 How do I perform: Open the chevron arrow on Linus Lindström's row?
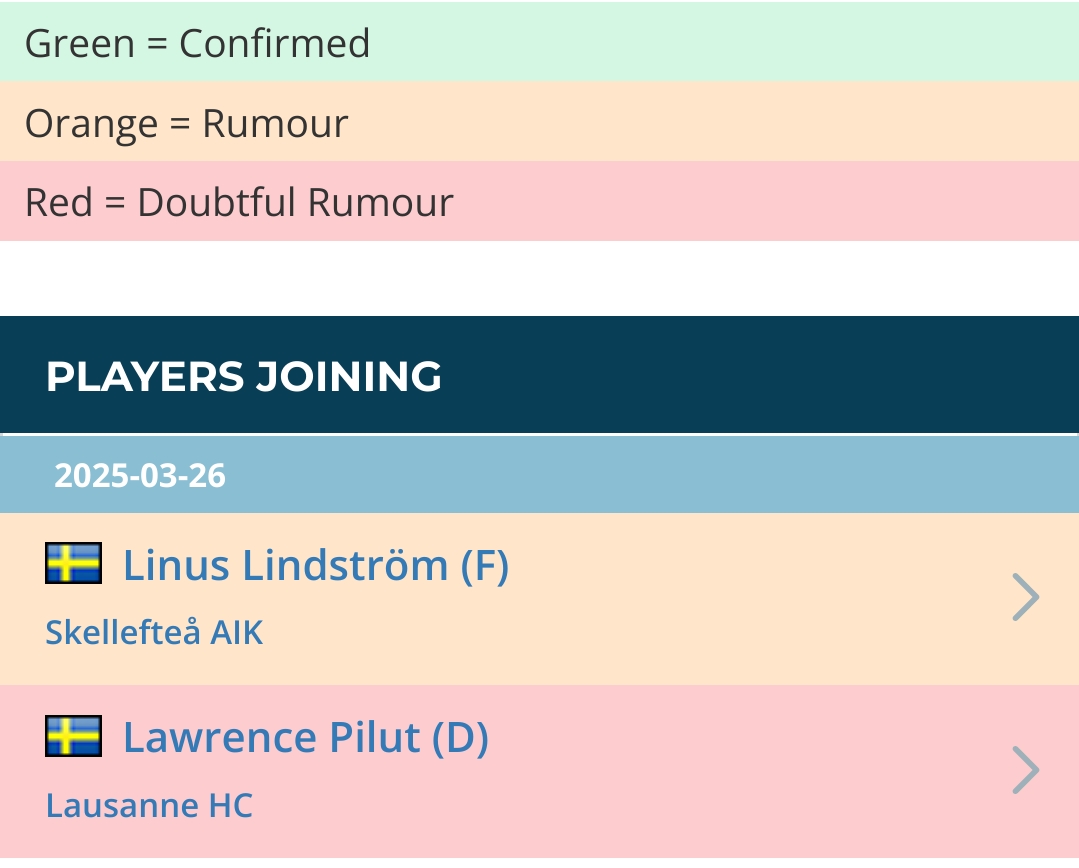tap(1025, 597)
